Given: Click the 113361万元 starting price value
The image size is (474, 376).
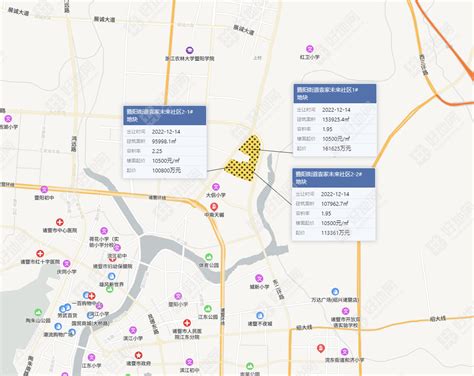Looking at the screenshot, I should pos(336,233).
